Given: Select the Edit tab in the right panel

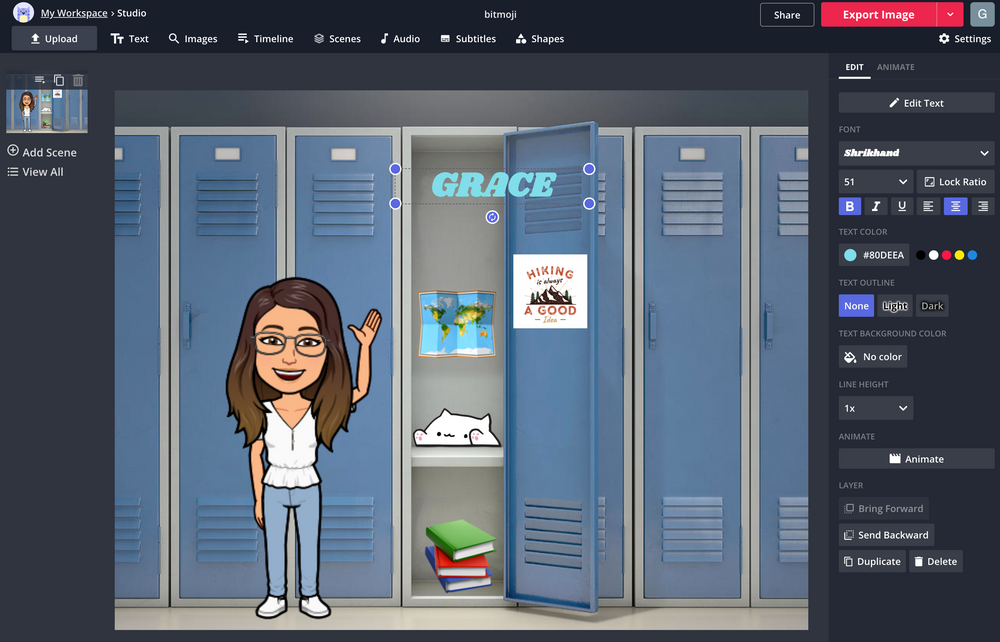Looking at the screenshot, I should coord(854,67).
